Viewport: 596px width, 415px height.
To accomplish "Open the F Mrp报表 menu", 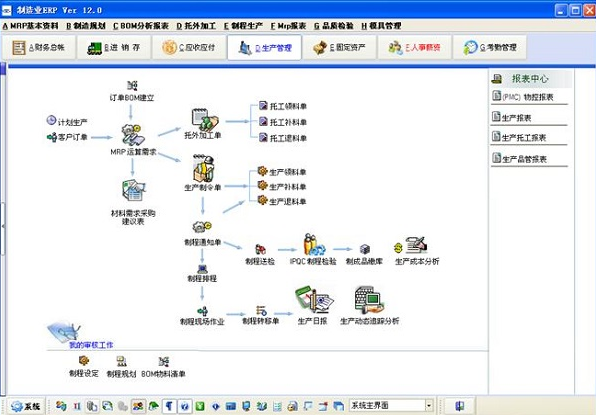I will coord(288,26).
